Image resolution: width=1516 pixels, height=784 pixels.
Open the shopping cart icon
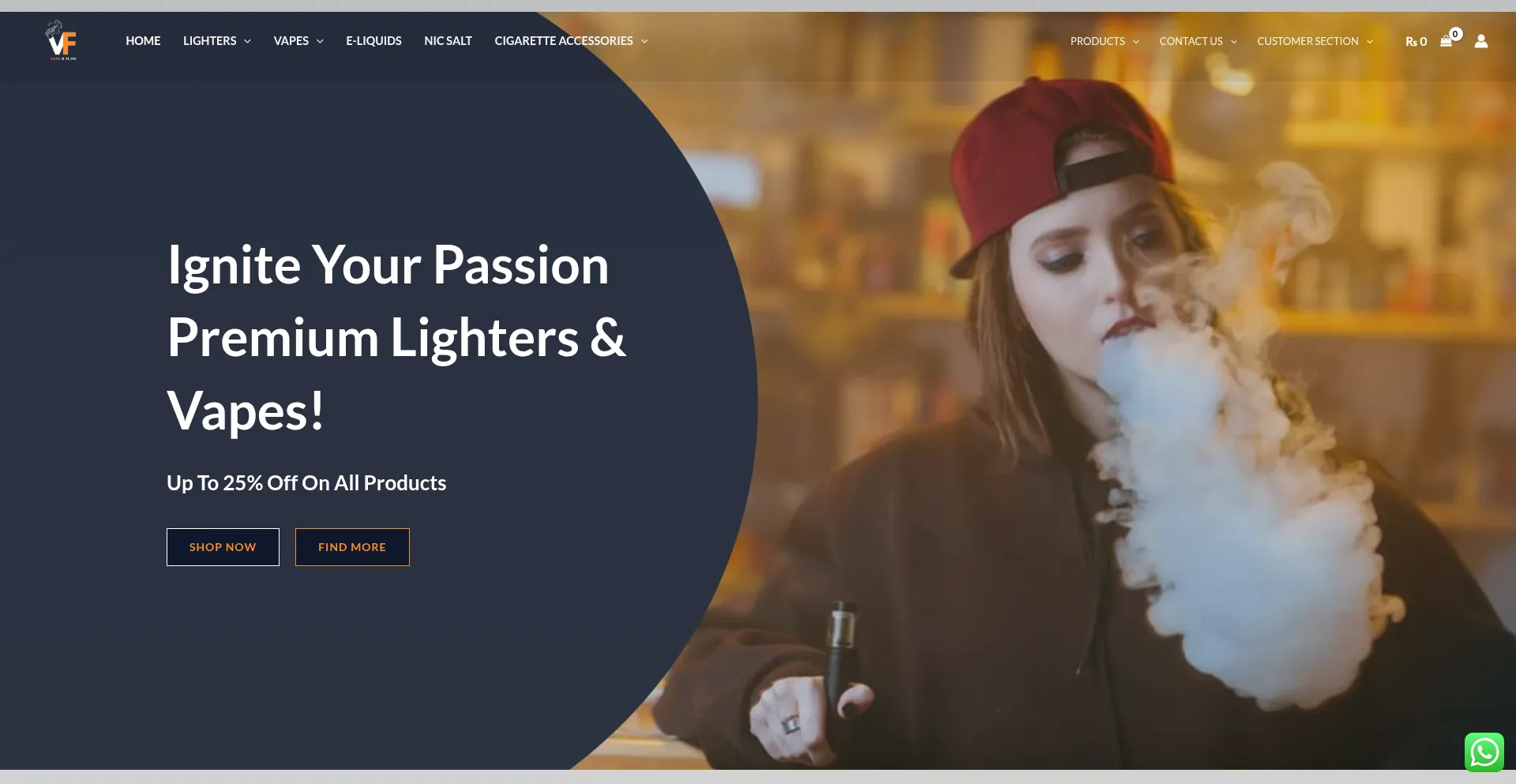point(1446,42)
